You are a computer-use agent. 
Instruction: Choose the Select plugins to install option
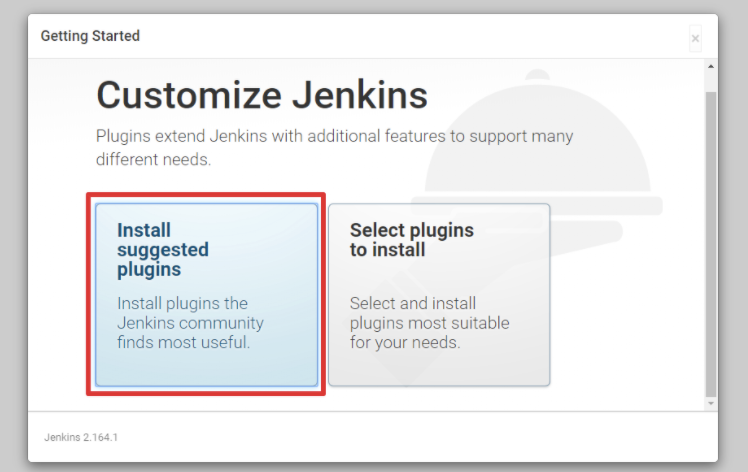pyautogui.click(x=439, y=294)
